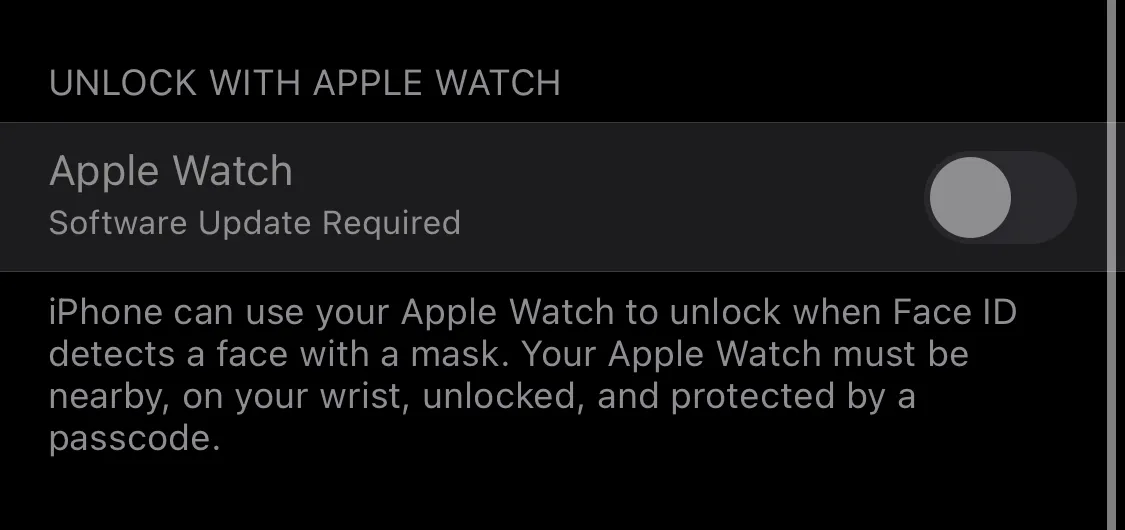Click the word 'iPhone' starting the description
The image size is (1125, 530).
point(106,312)
